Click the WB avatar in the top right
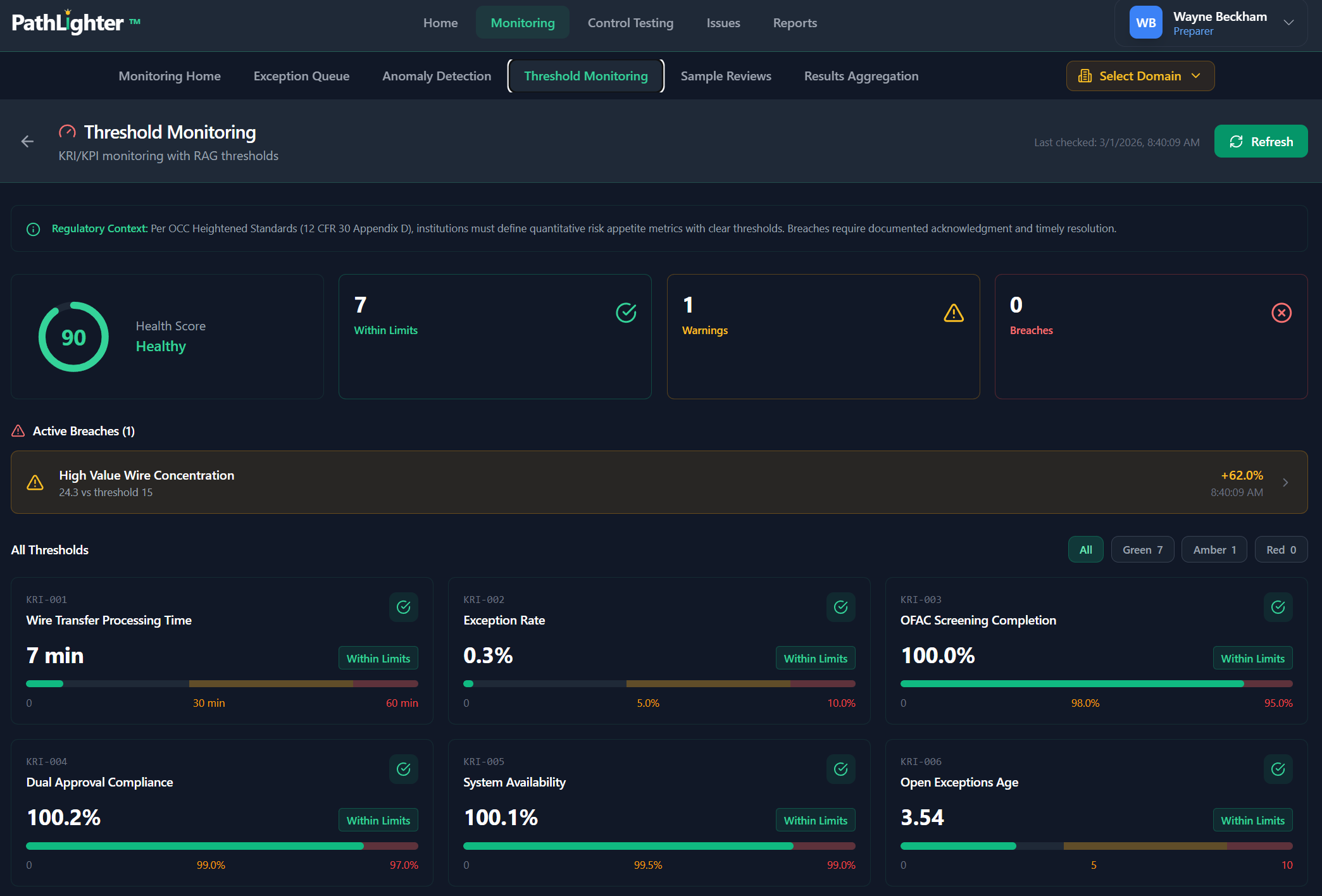Viewport: 1322px width, 896px height. (1145, 22)
